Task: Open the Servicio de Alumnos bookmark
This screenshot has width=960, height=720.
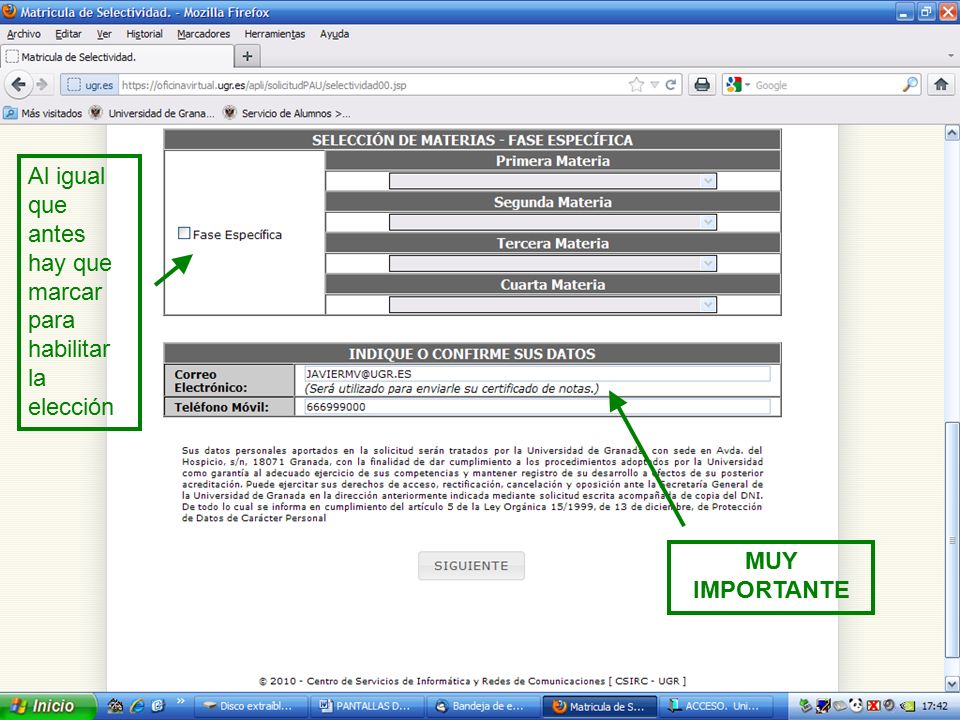Action: pos(287,113)
